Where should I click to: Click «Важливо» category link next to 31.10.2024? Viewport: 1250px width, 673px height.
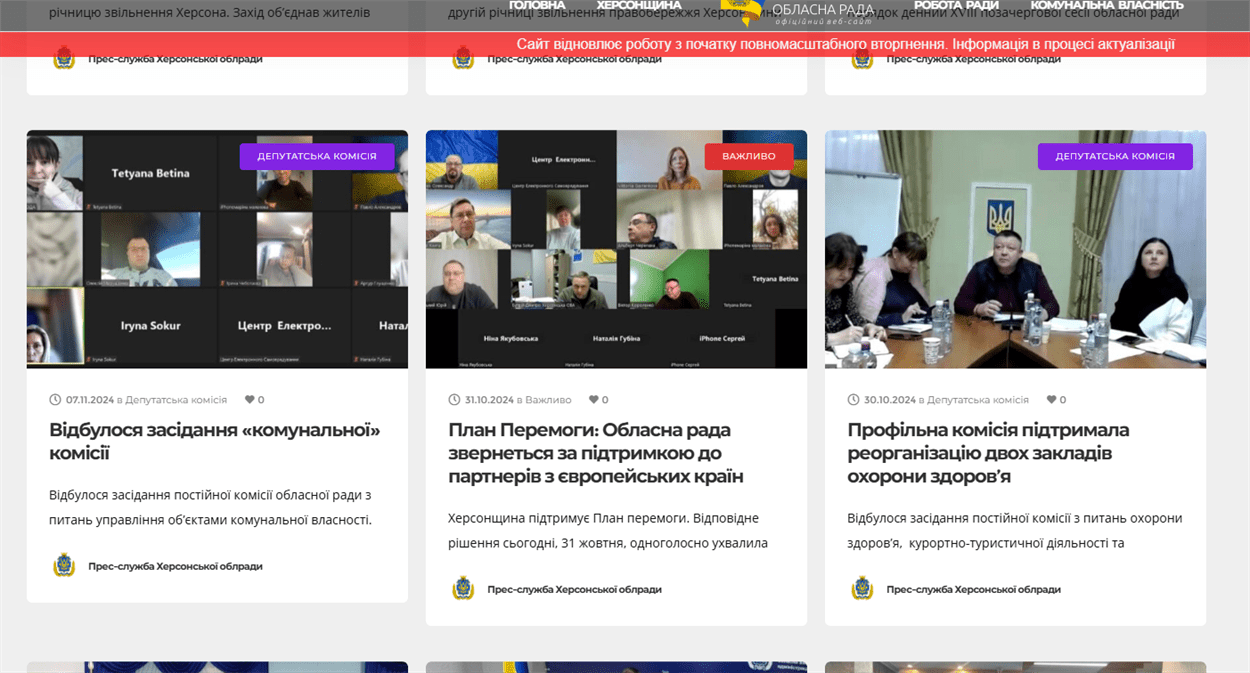tap(548, 400)
